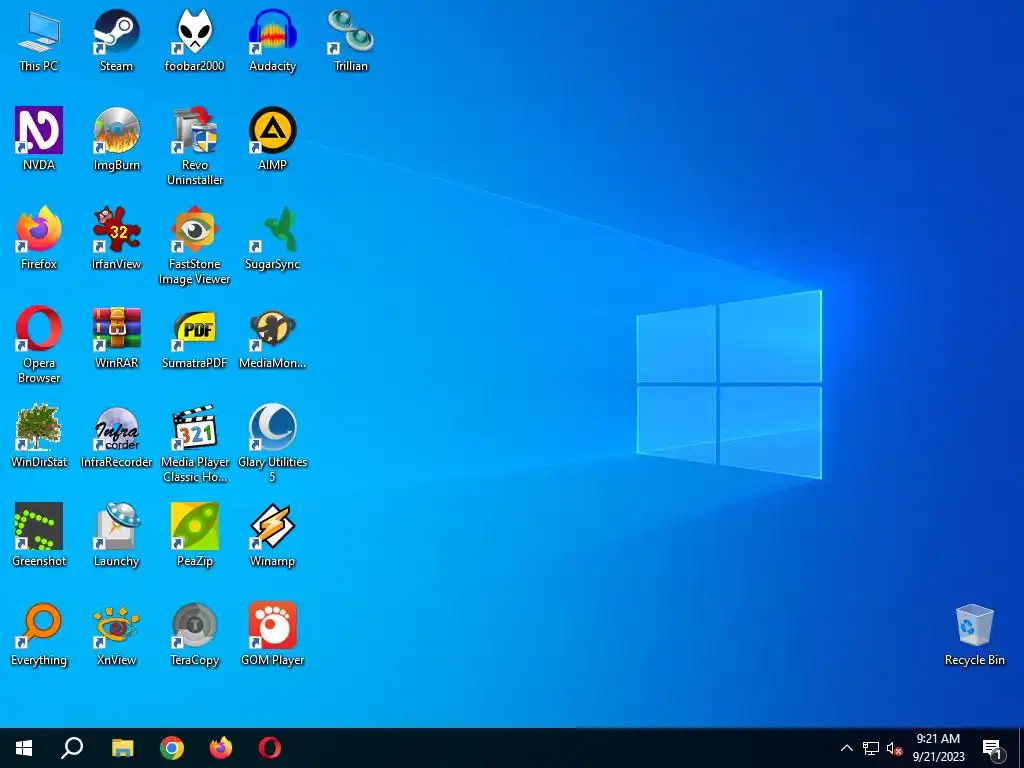
Task: Show hidden system tray icons
Action: pyautogui.click(x=846, y=748)
